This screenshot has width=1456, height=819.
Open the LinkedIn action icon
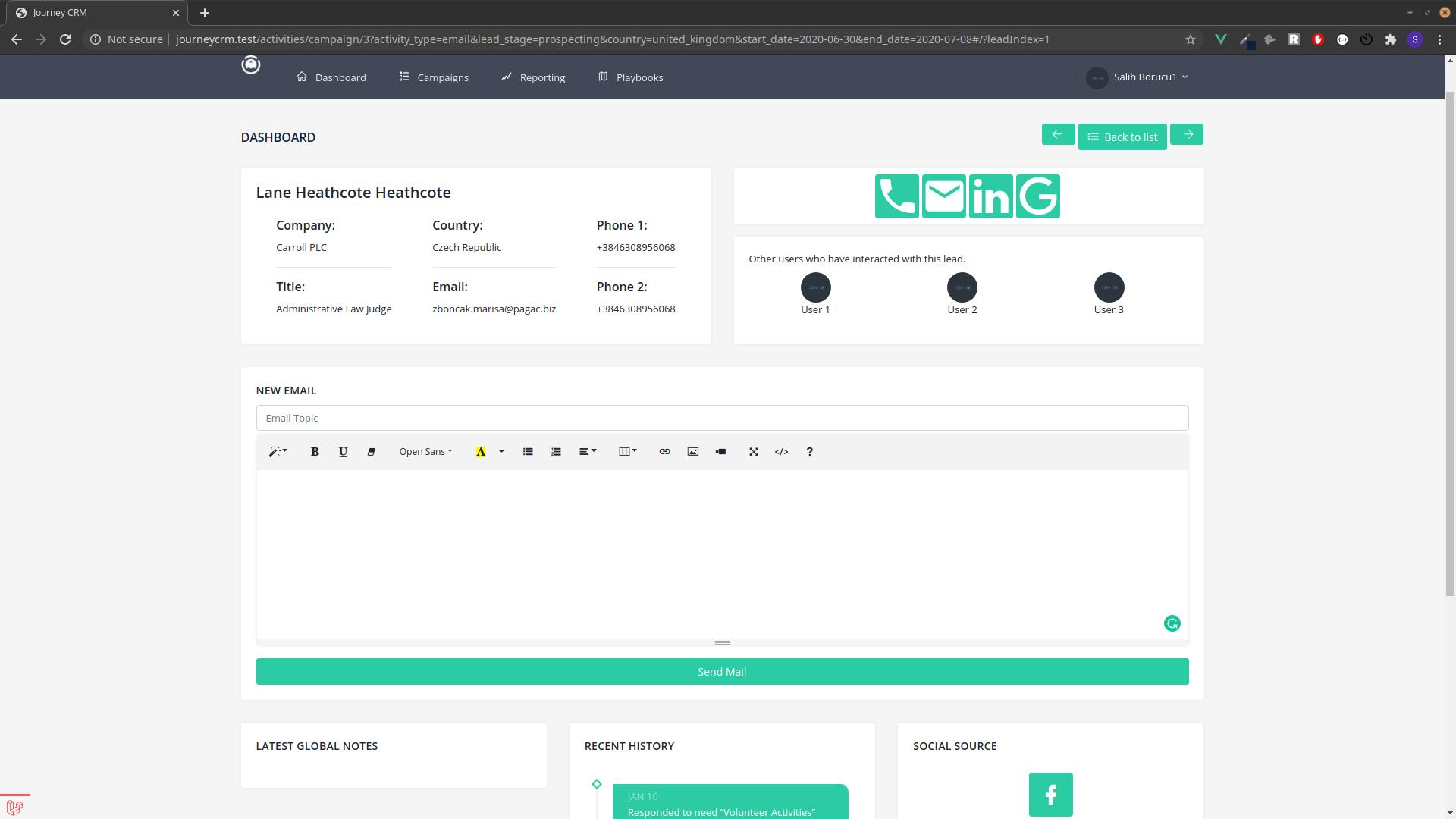pyautogui.click(x=990, y=196)
